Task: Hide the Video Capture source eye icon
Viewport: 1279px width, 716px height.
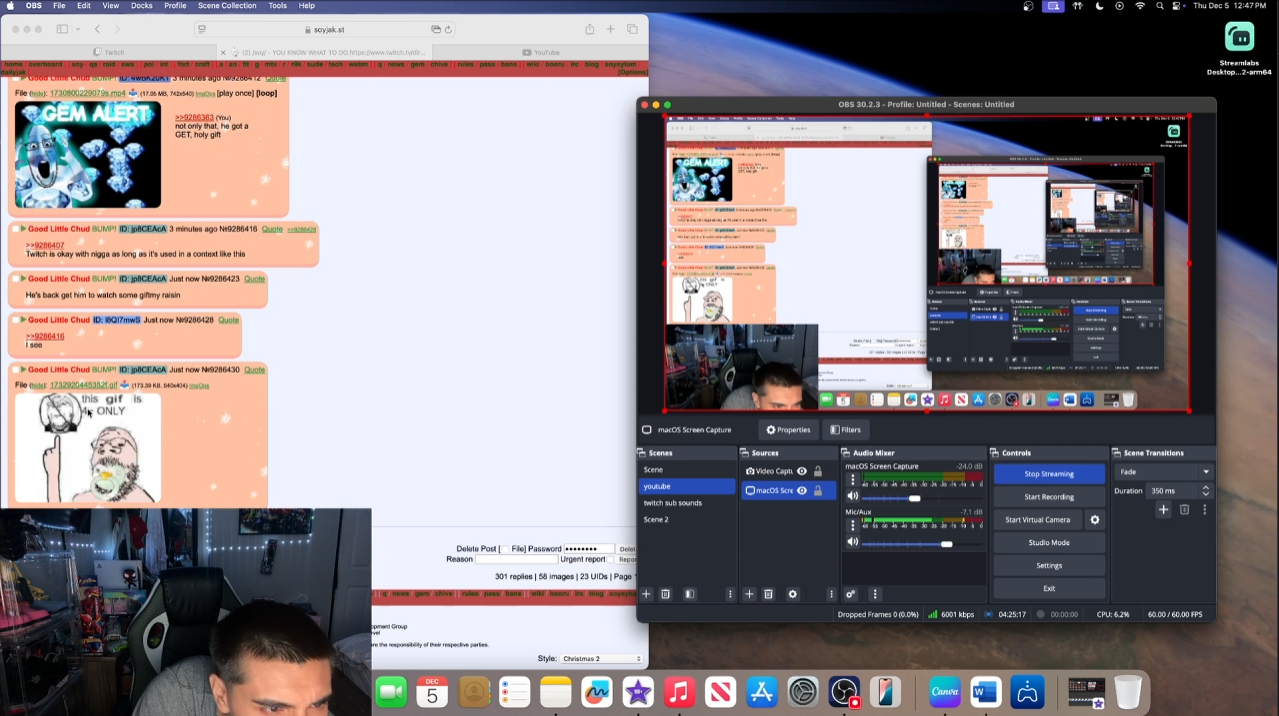Action: pyautogui.click(x=802, y=471)
